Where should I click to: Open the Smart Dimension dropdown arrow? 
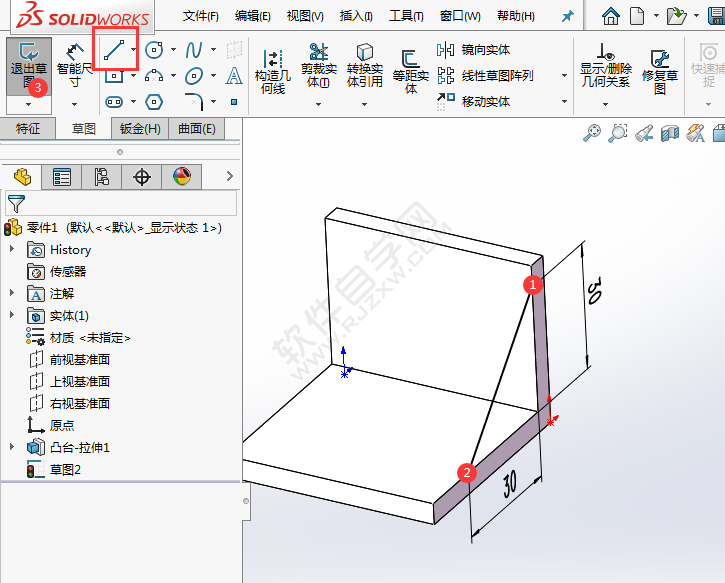click(x=74, y=104)
